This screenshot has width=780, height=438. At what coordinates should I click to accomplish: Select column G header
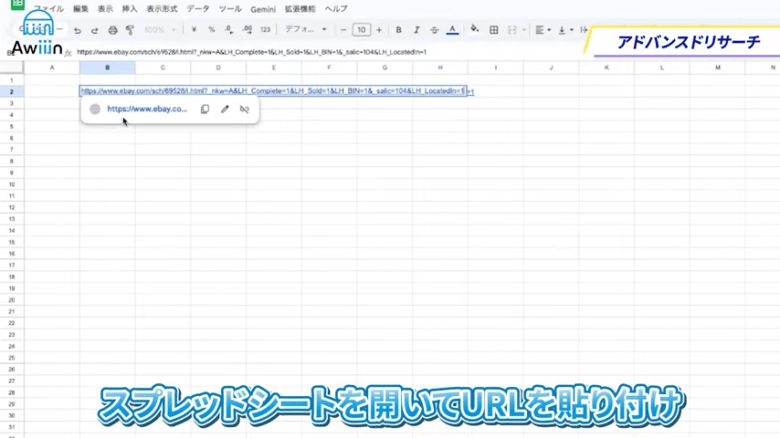385,68
